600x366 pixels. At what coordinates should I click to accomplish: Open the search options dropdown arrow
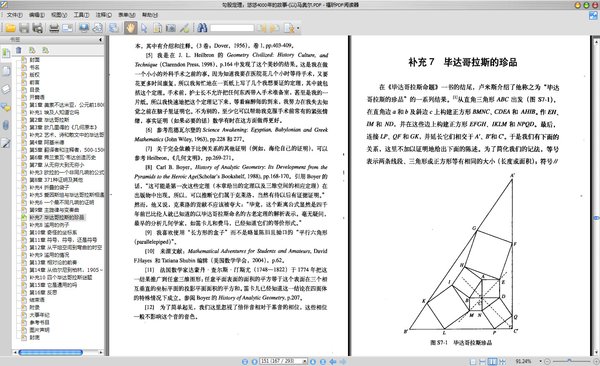tap(298, 28)
